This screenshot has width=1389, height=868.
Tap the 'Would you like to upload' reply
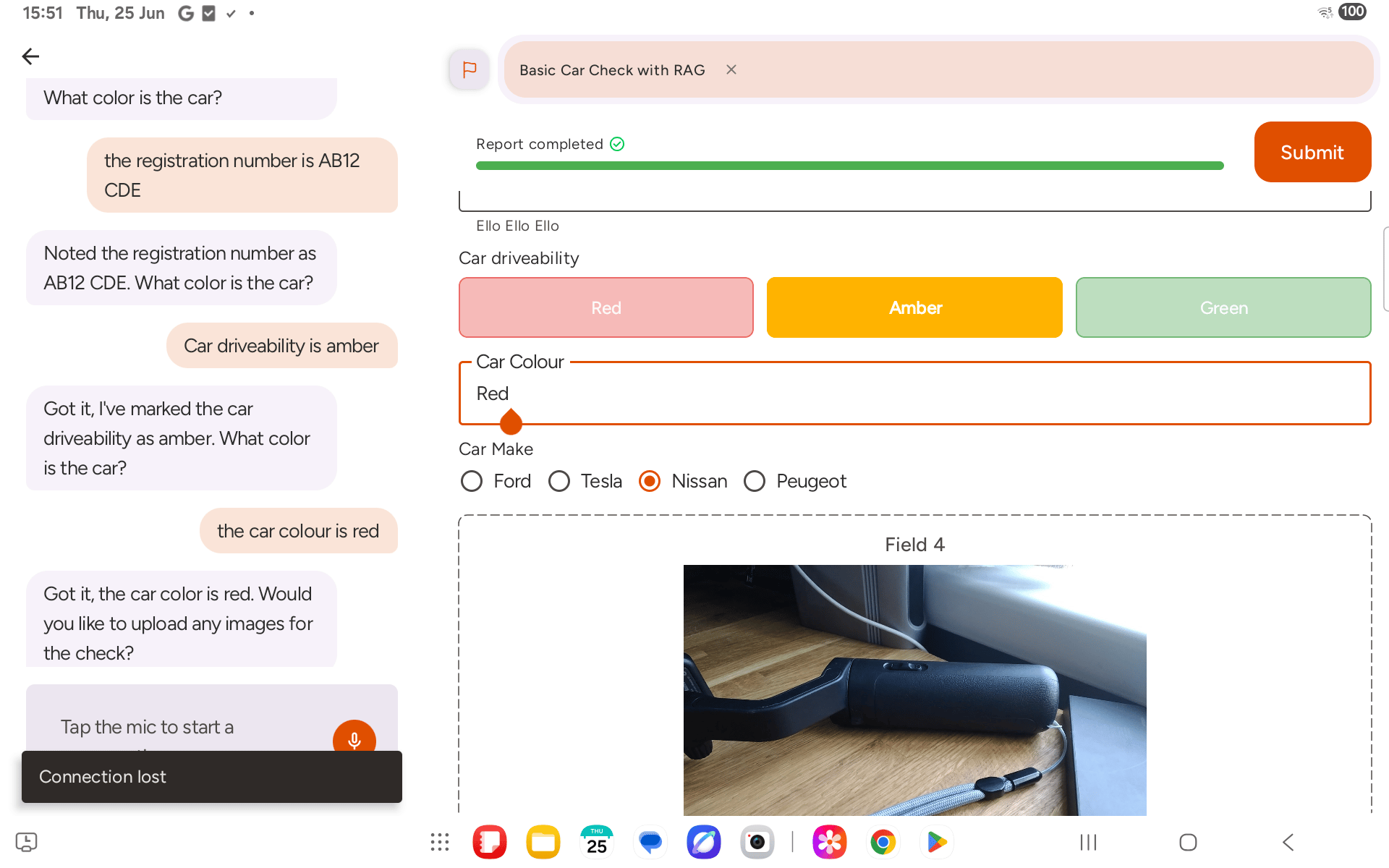(x=182, y=621)
